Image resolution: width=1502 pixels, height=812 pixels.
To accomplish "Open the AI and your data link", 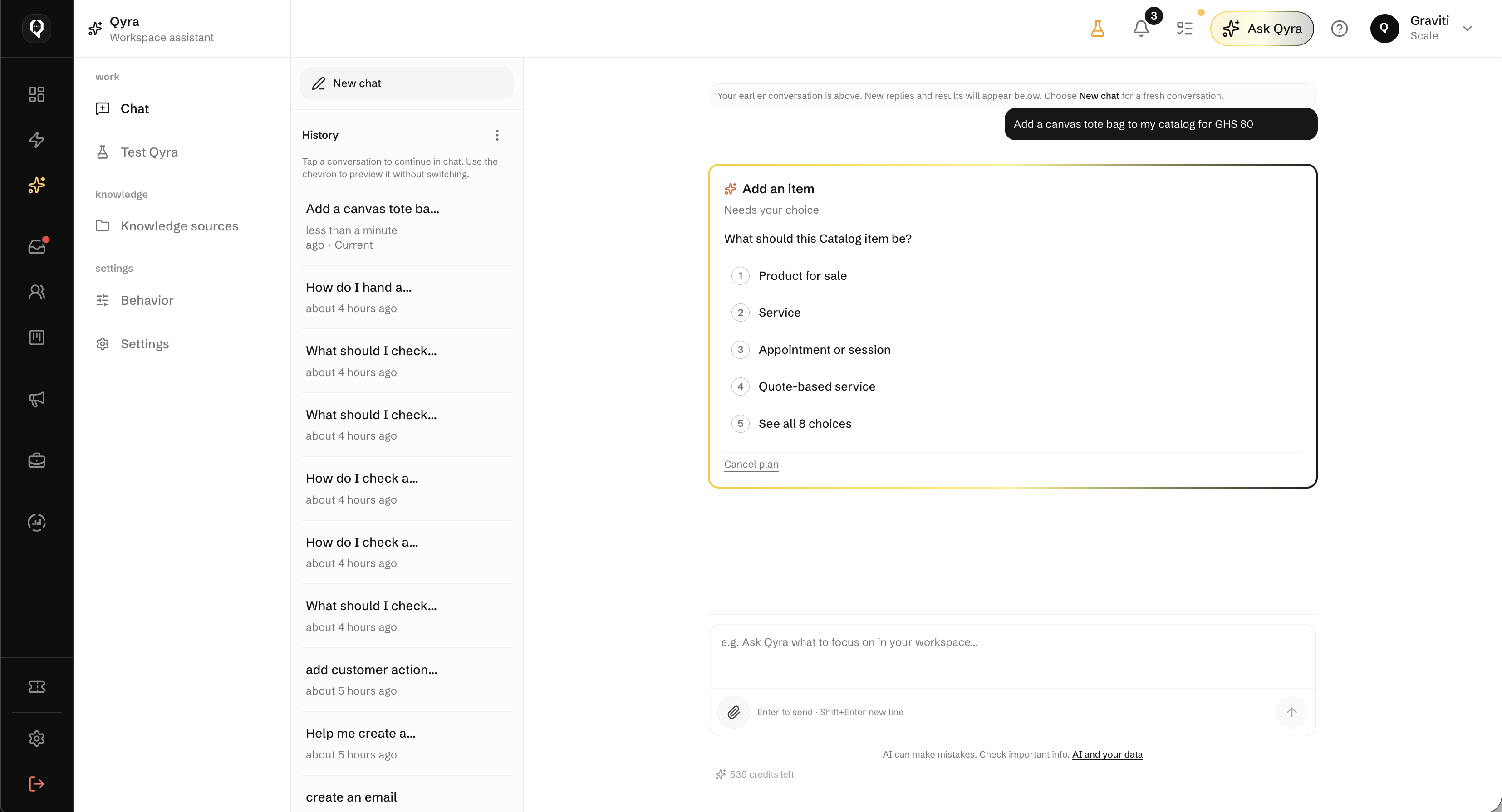I will click(1107, 755).
